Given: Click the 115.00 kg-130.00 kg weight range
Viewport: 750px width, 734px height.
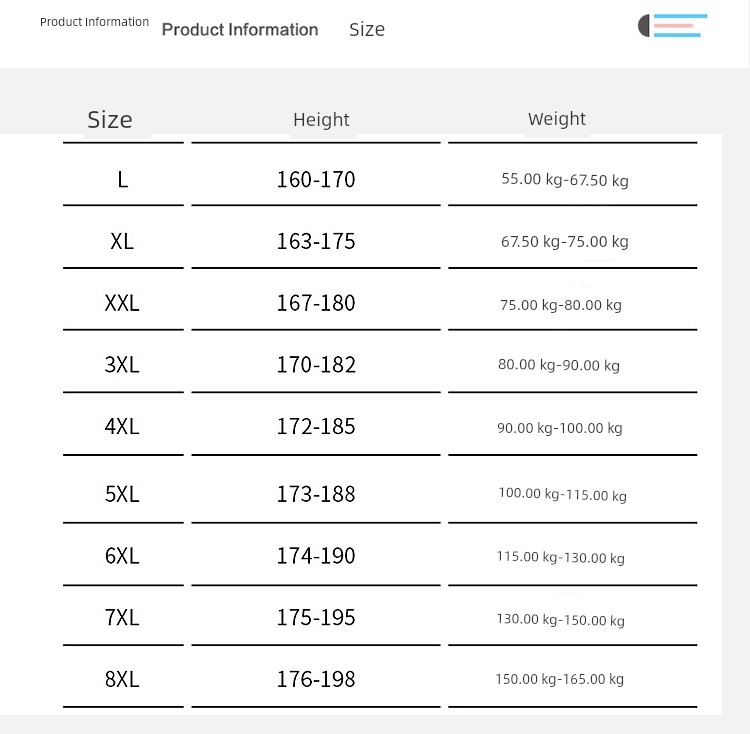Looking at the screenshot, I should pyautogui.click(x=561, y=557).
